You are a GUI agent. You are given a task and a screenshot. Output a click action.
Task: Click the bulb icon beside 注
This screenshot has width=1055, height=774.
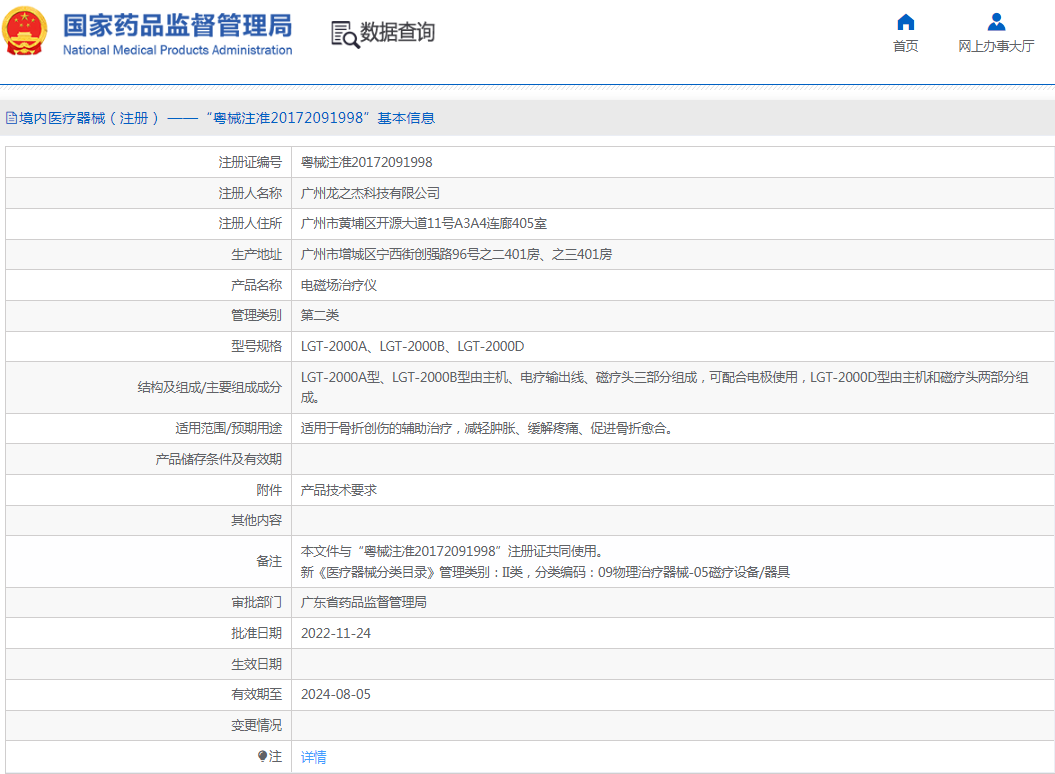262,757
